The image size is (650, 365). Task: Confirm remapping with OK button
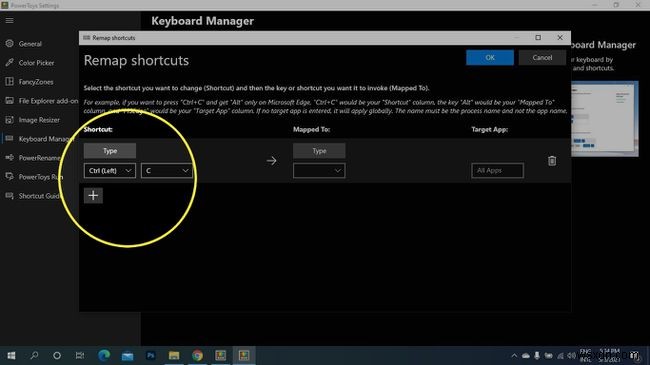(x=490, y=58)
